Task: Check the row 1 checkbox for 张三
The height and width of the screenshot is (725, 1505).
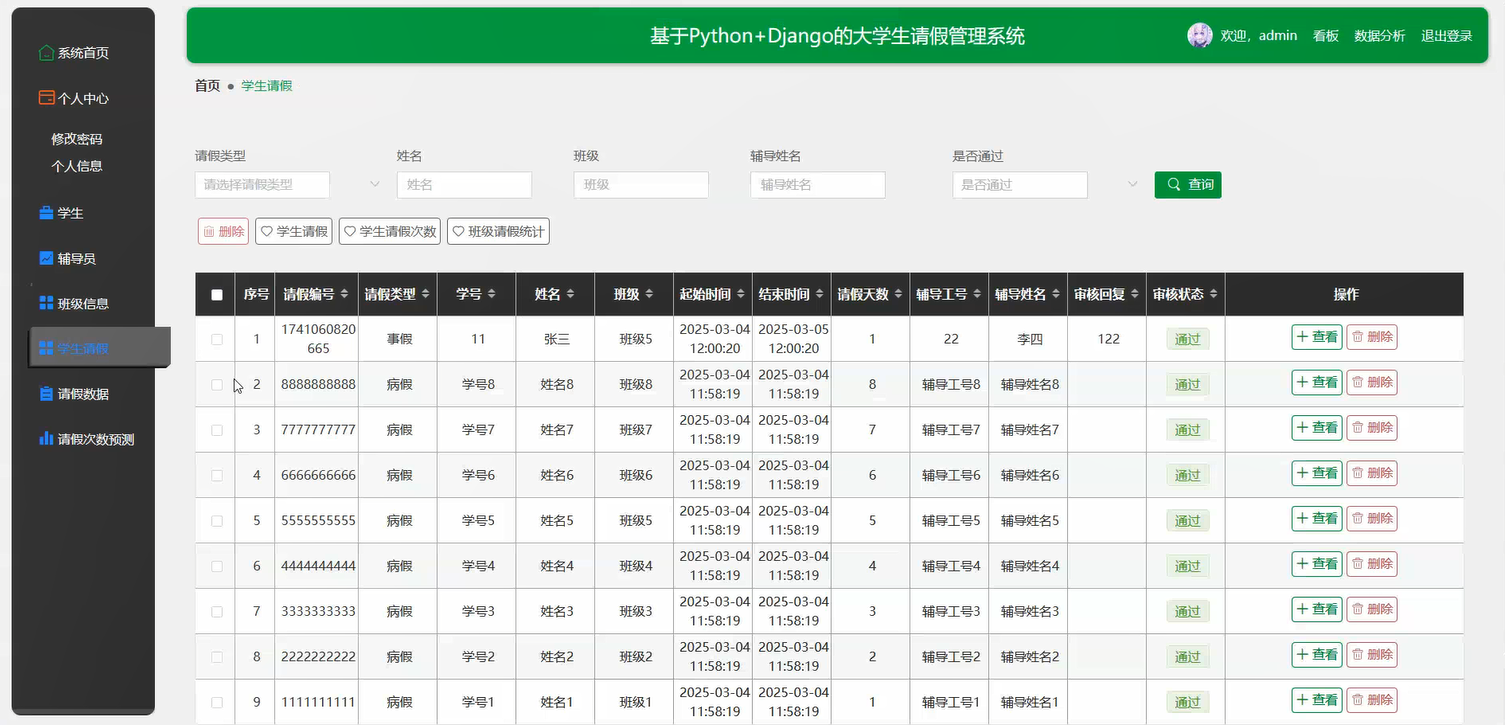Action: (217, 339)
